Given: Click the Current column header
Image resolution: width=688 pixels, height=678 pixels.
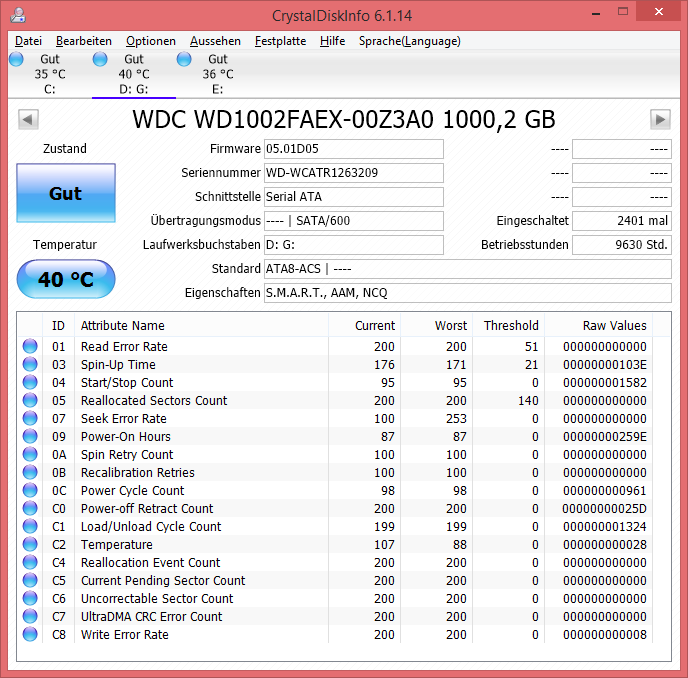Looking at the screenshot, I should 364,326.
